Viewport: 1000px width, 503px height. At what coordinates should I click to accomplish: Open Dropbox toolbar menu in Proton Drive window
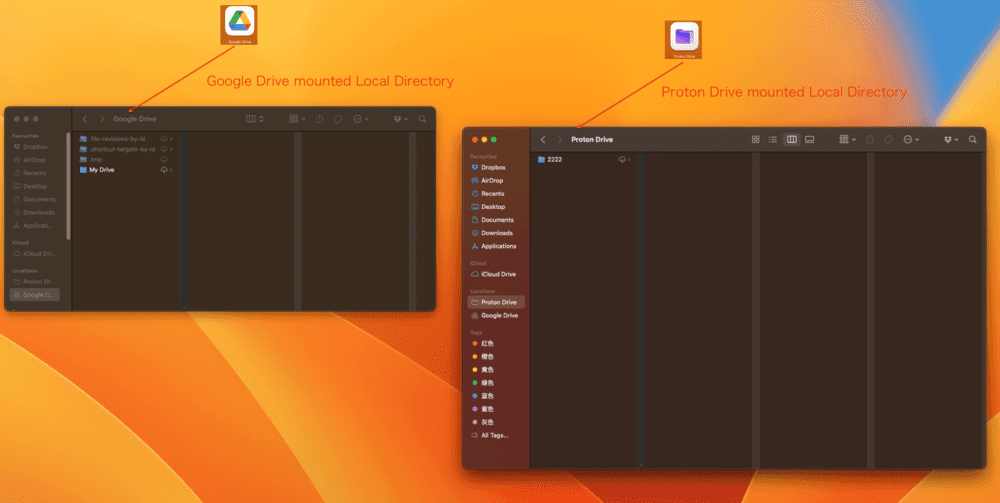click(x=952, y=140)
